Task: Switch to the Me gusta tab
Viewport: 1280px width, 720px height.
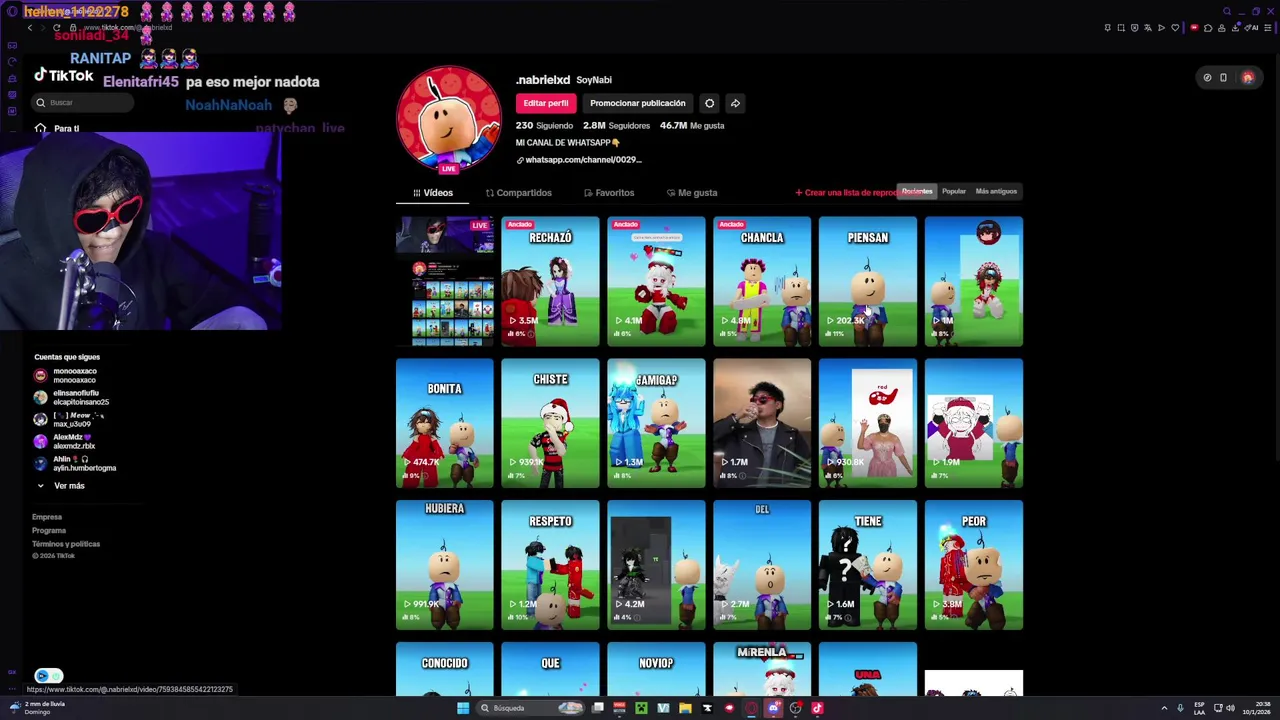Action: tap(692, 193)
